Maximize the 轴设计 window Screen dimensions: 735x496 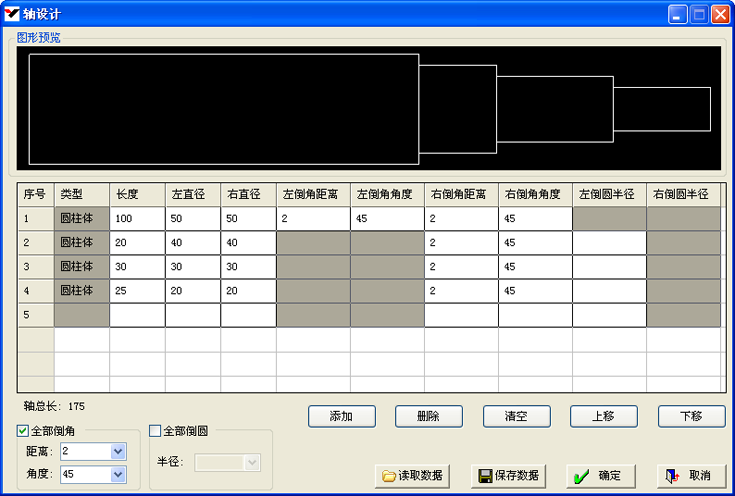click(x=699, y=14)
